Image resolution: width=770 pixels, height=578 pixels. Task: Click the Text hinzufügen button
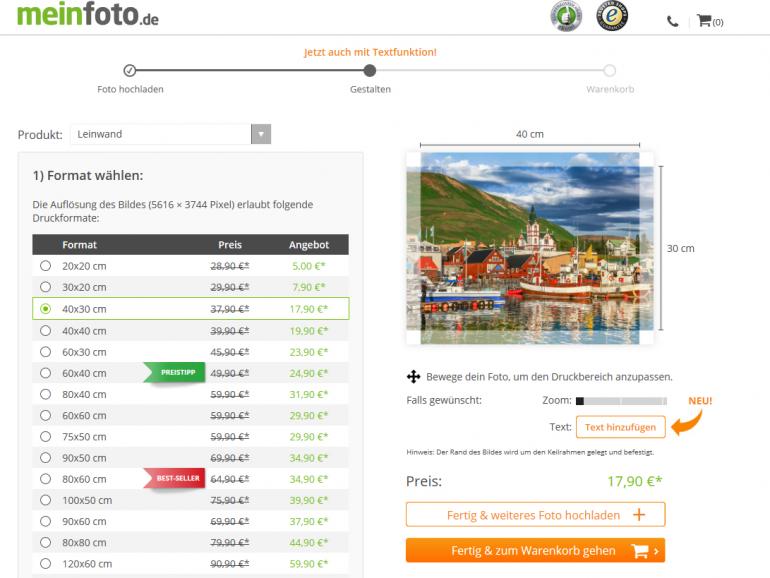point(620,427)
